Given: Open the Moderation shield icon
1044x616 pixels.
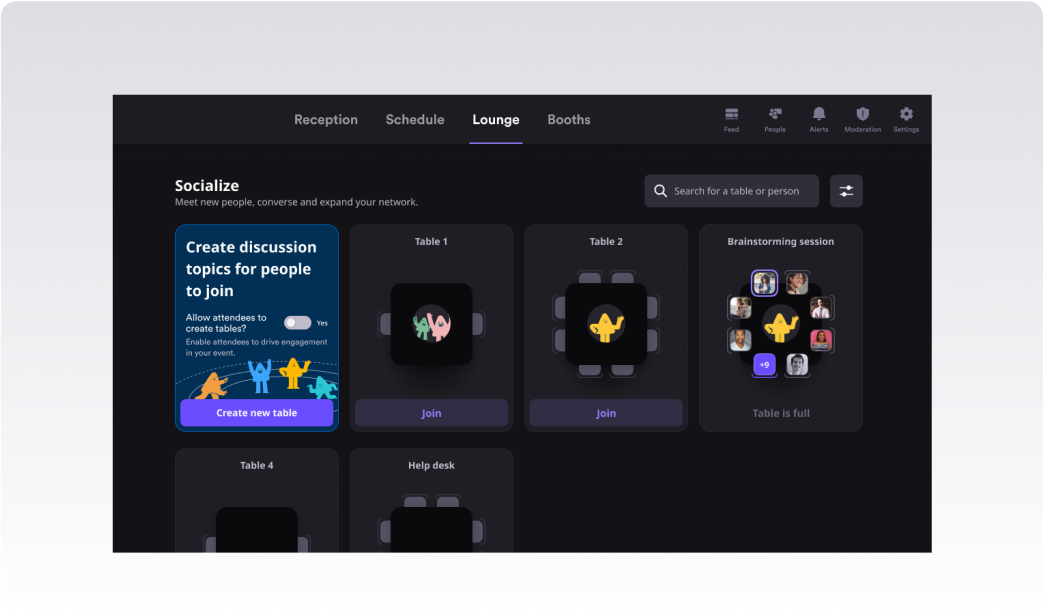Looking at the screenshot, I should coord(862,115).
